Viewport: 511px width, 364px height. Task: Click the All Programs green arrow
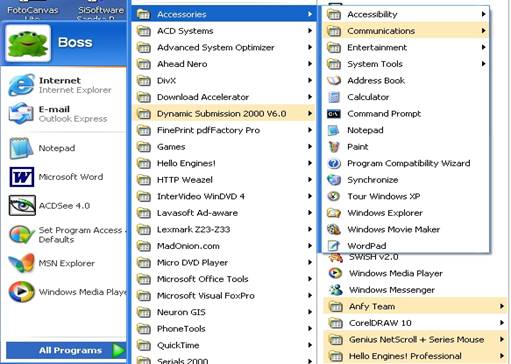(x=118, y=350)
